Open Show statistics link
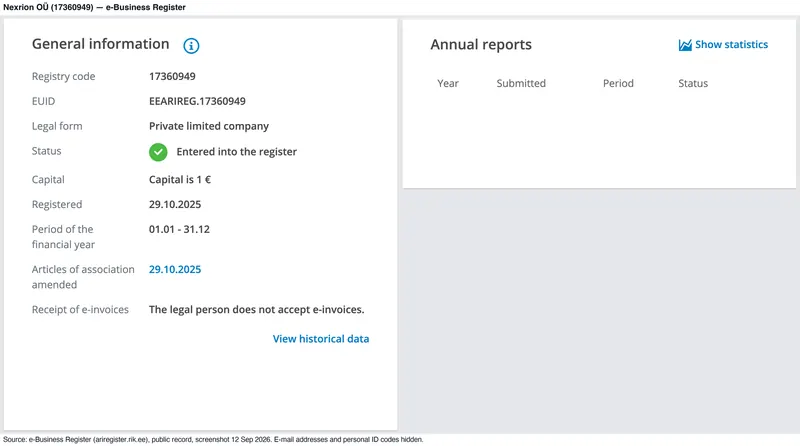 pos(731,44)
